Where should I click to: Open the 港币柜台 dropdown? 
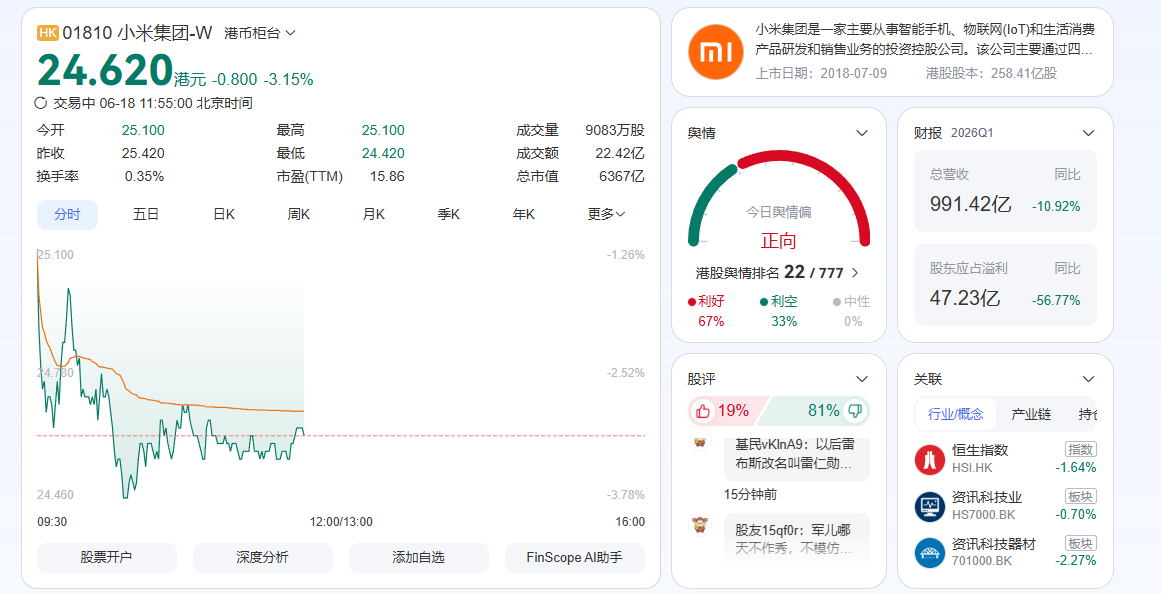tap(260, 33)
